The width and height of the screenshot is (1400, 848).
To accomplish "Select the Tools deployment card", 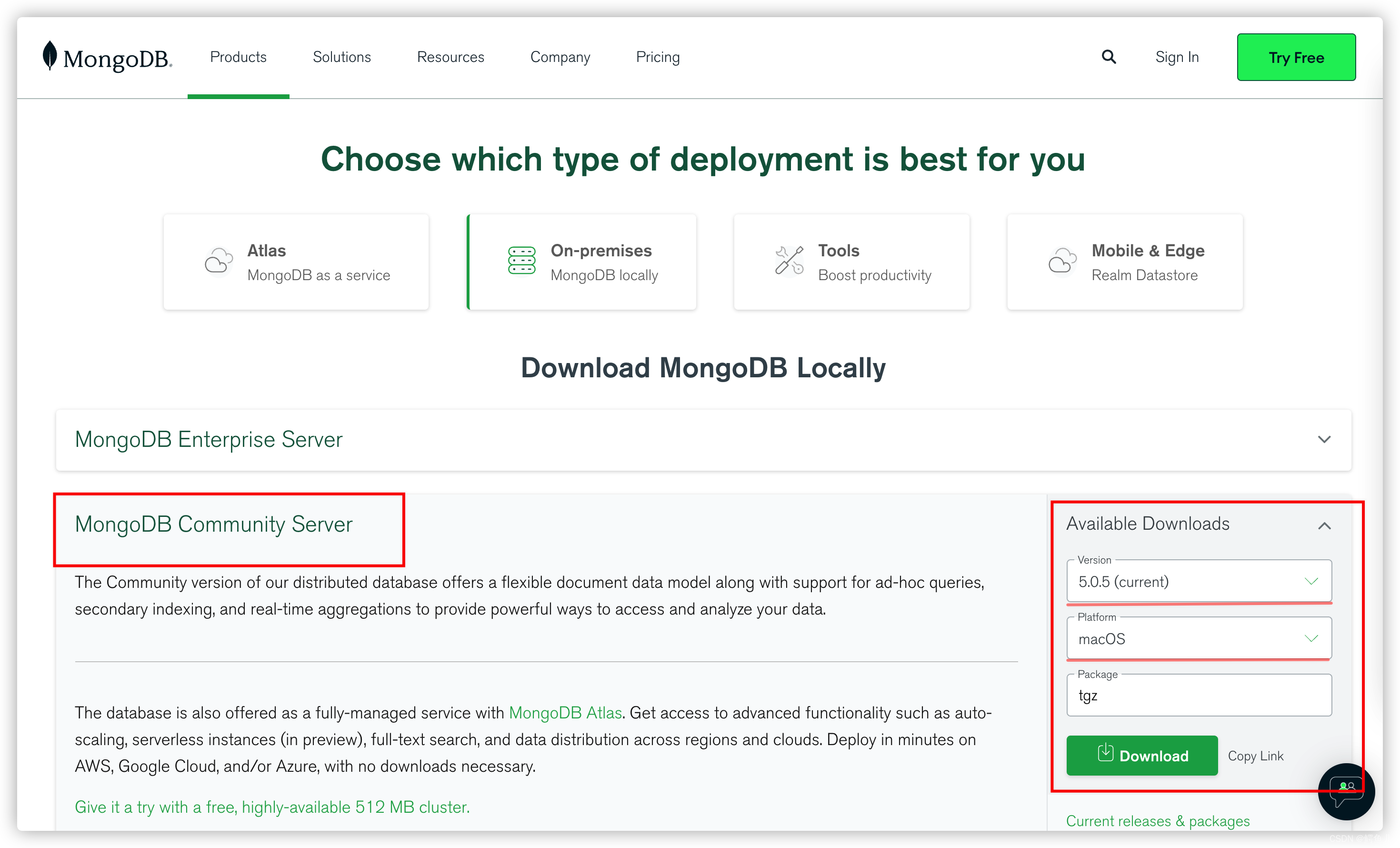I will coord(852,262).
